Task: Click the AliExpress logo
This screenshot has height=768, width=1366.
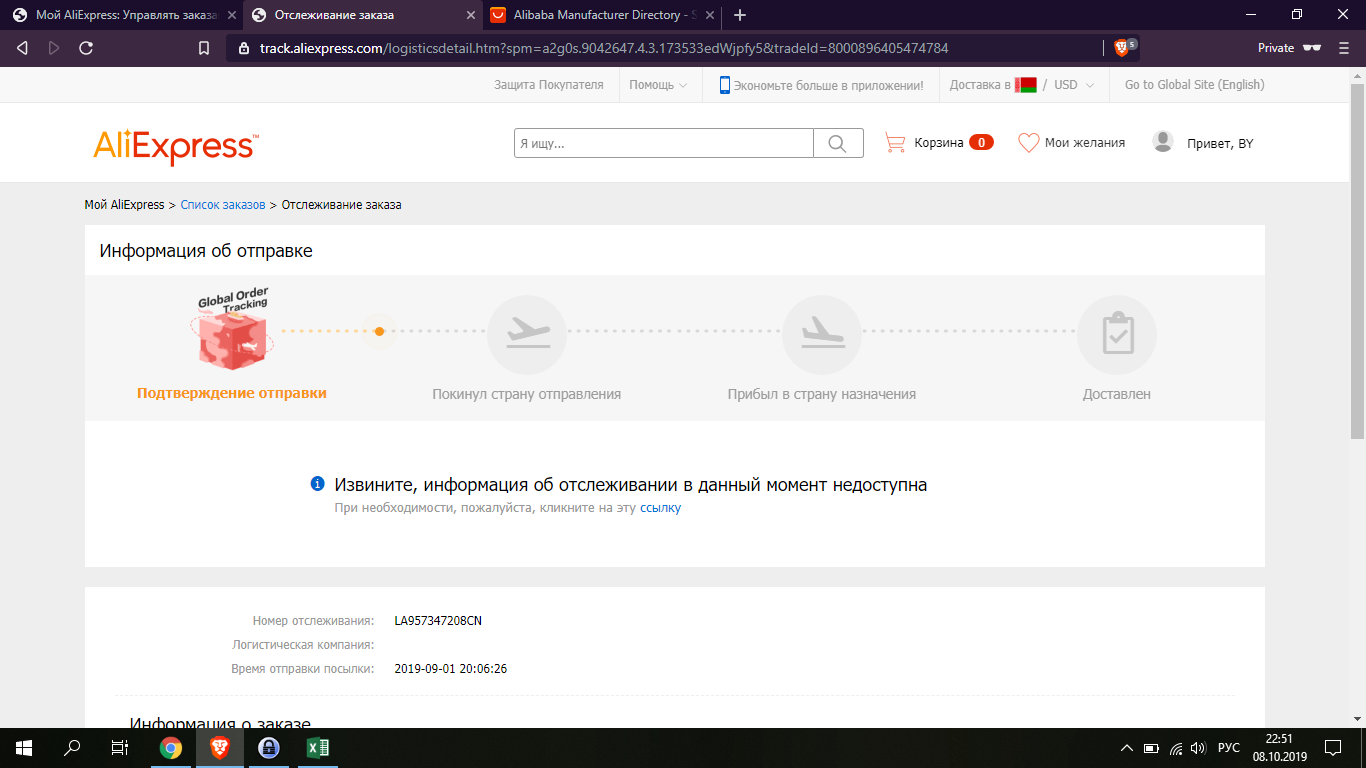Action: point(176,146)
